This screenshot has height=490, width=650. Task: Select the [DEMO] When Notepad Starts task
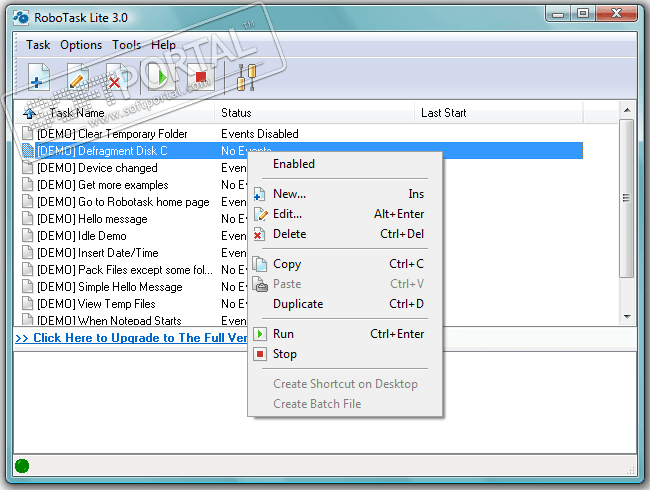109,320
